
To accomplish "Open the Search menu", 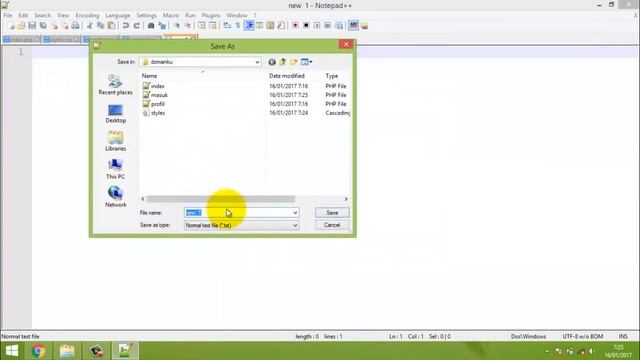I will (x=42, y=16).
